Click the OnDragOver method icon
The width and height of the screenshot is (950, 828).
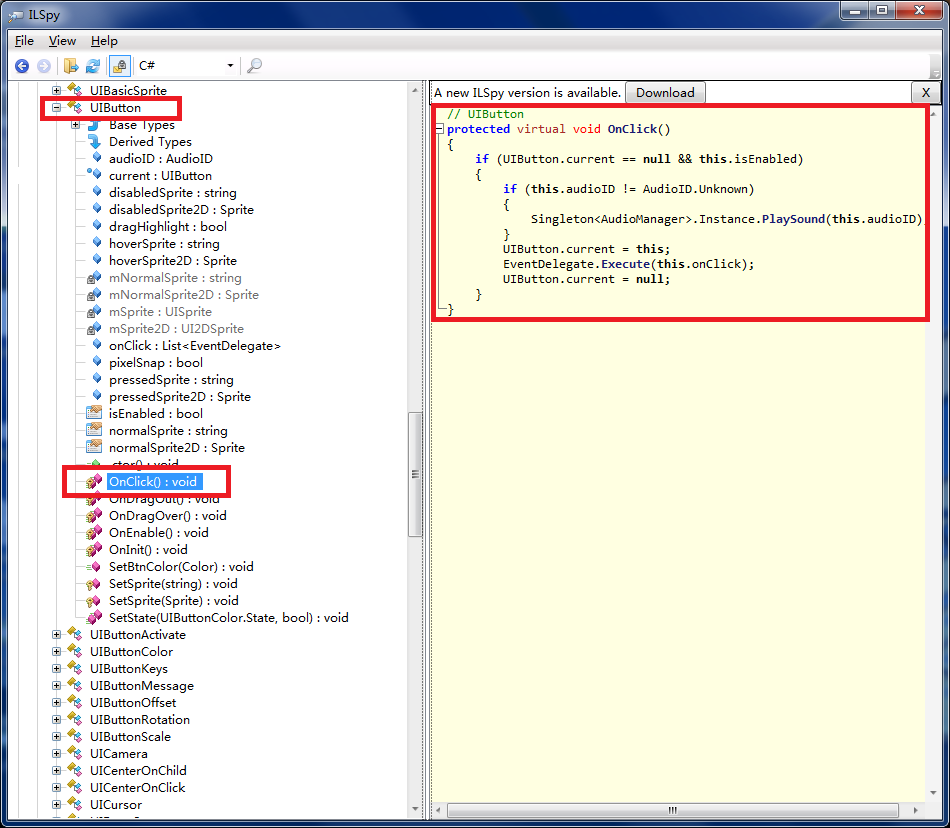point(94,515)
